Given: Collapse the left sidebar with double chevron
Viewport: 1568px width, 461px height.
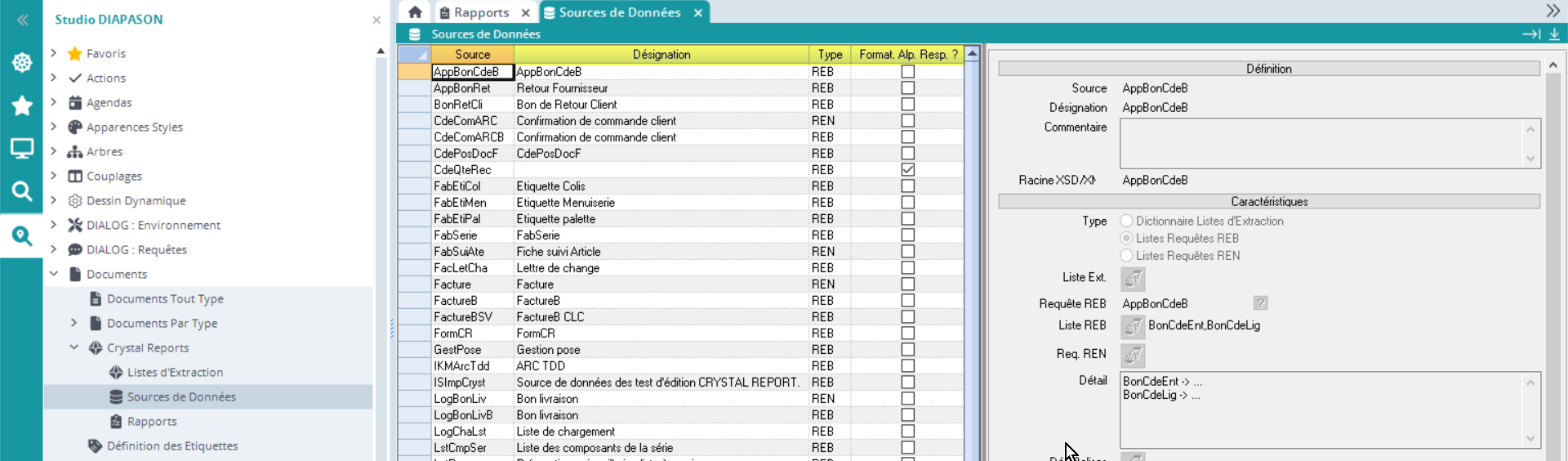Looking at the screenshot, I should point(22,20).
